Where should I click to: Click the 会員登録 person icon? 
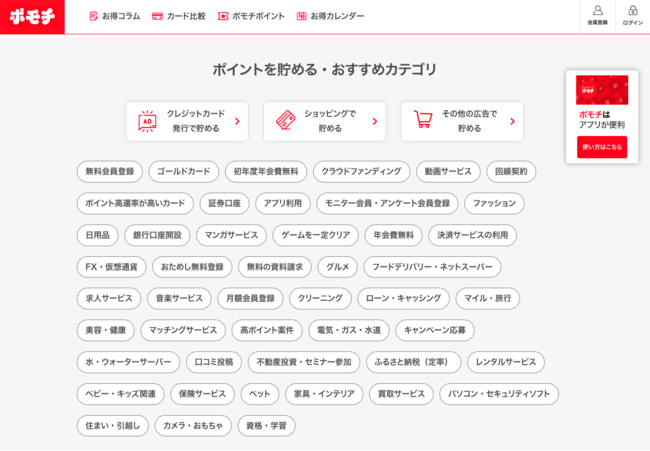tap(597, 10)
